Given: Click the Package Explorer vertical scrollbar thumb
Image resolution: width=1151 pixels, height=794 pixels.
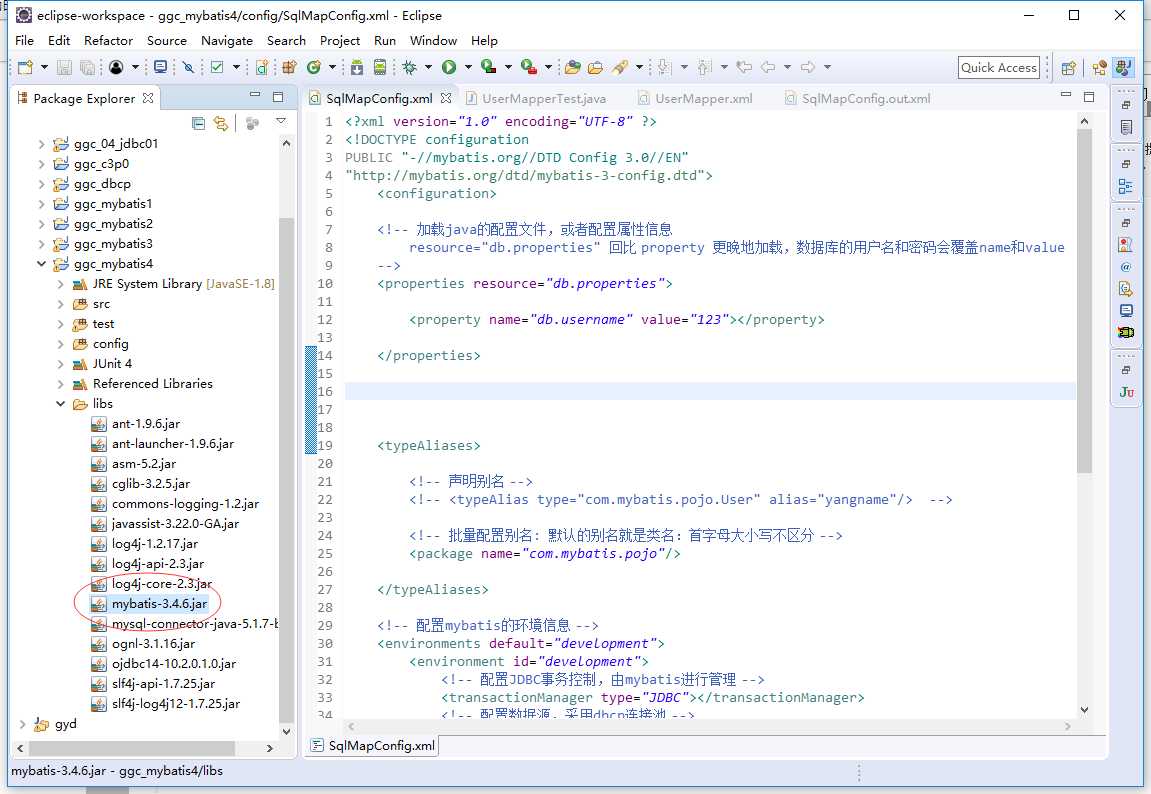Looking at the screenshot, I should coord(286,468).
